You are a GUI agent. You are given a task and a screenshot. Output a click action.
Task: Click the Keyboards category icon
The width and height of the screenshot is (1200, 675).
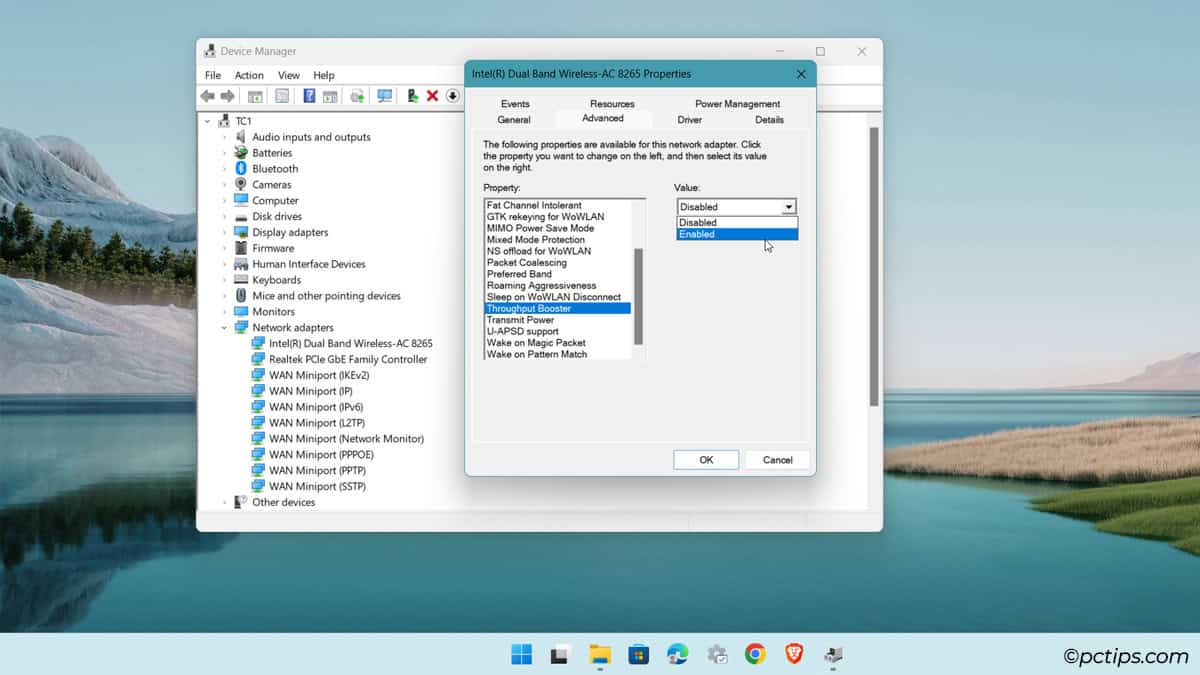pos(241,280)
